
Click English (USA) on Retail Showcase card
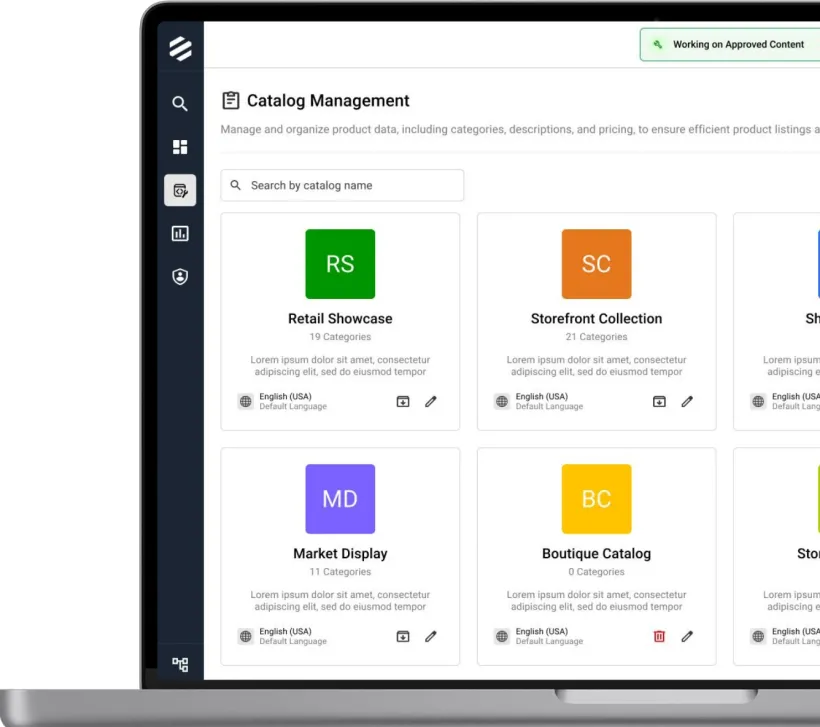(x=285, y=396)
